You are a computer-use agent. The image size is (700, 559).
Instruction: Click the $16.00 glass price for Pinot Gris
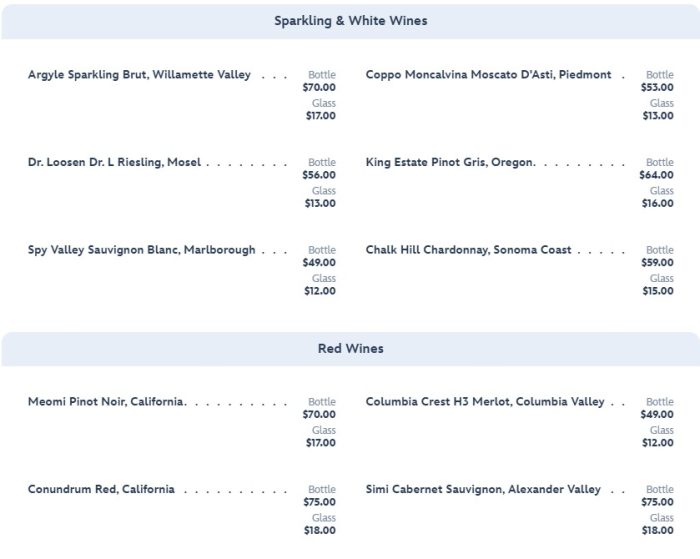[x=658, y=204]
